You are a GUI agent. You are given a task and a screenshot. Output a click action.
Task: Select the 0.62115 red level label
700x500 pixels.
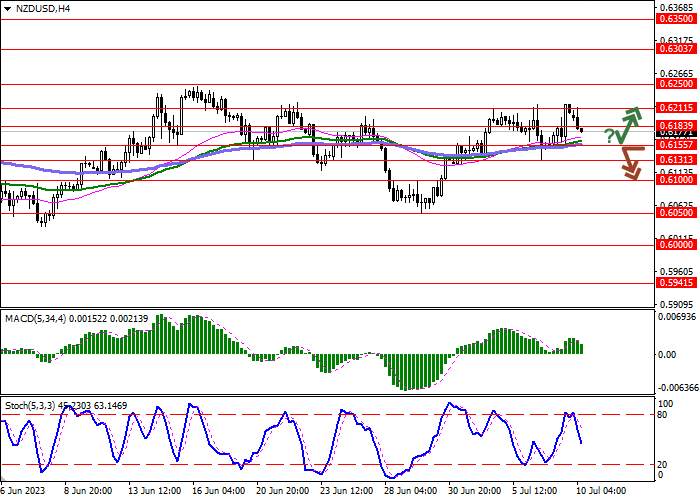tap(676, 108)
